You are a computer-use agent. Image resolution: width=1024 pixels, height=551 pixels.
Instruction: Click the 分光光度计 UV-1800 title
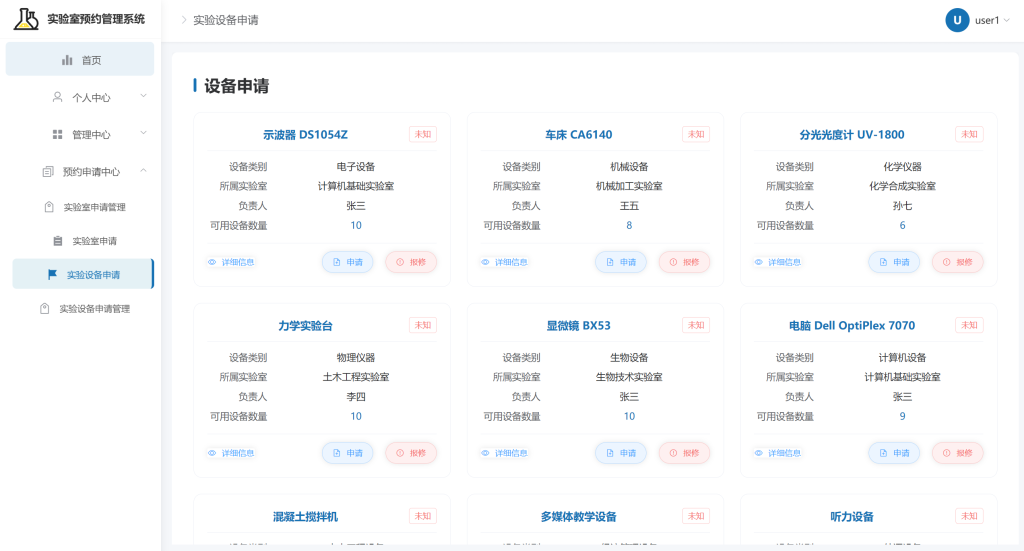tap(852, 134)
